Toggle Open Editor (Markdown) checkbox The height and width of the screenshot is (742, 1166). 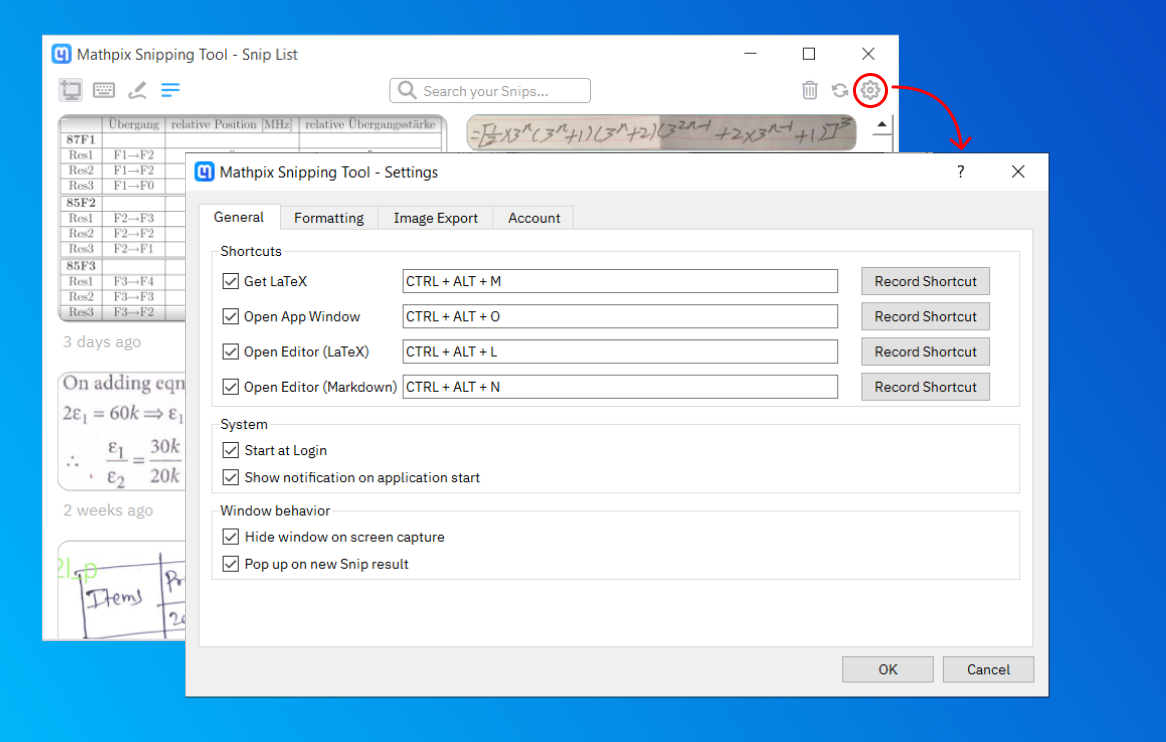coord(231,387)
